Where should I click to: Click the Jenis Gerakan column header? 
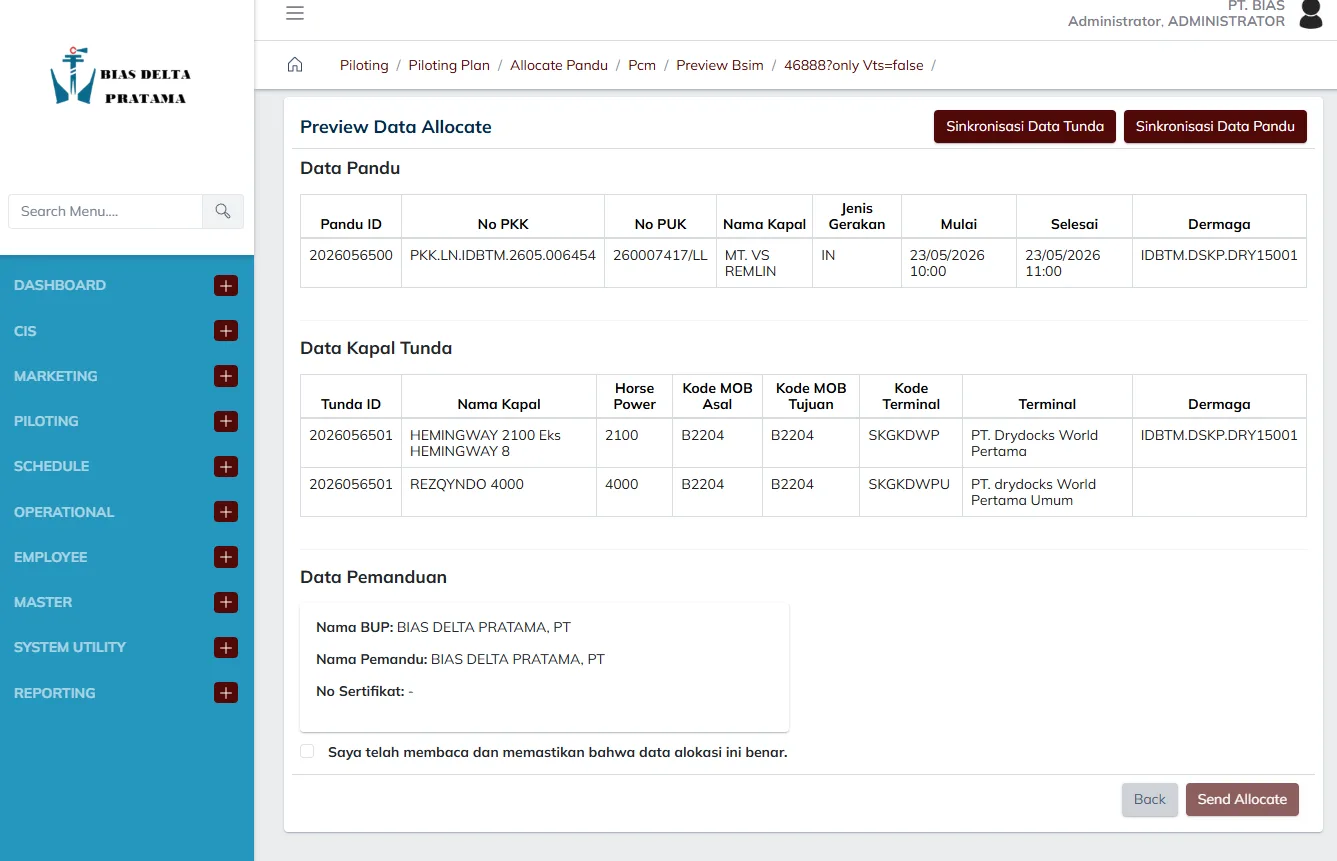coord(857,216)
